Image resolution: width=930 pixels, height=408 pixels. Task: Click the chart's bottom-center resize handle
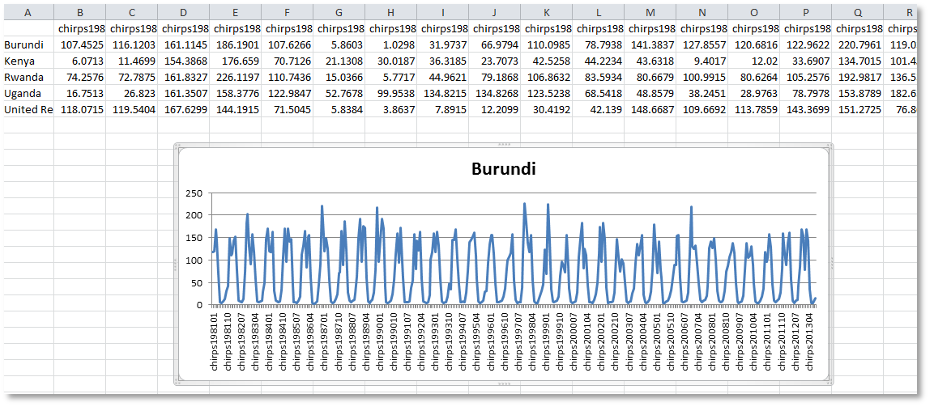click(503, 383)
